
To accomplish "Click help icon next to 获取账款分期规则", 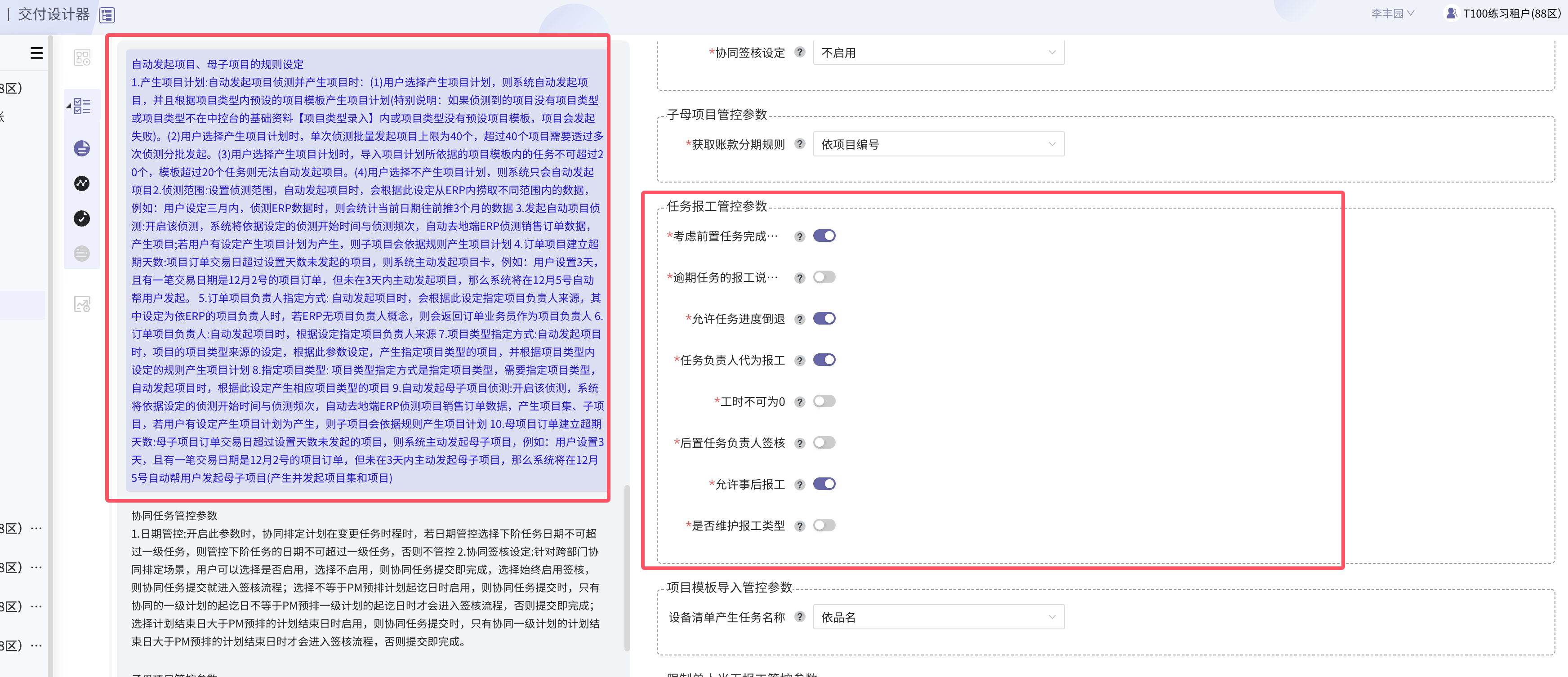I will coord(800,144).
